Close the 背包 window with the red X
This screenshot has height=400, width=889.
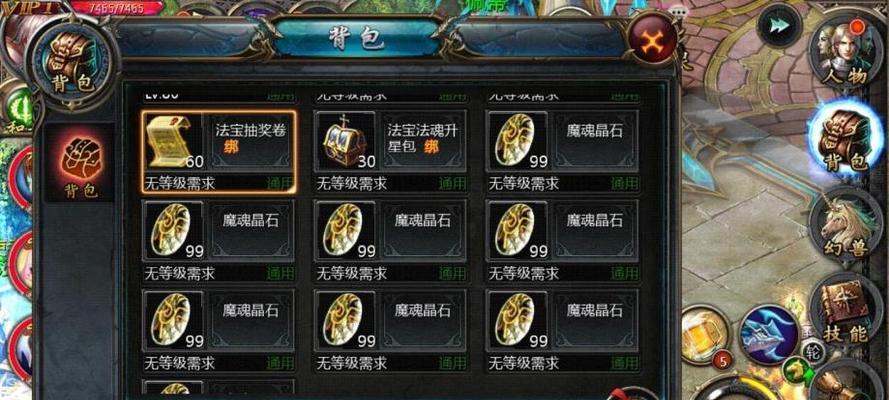click(x=653, y=40)
